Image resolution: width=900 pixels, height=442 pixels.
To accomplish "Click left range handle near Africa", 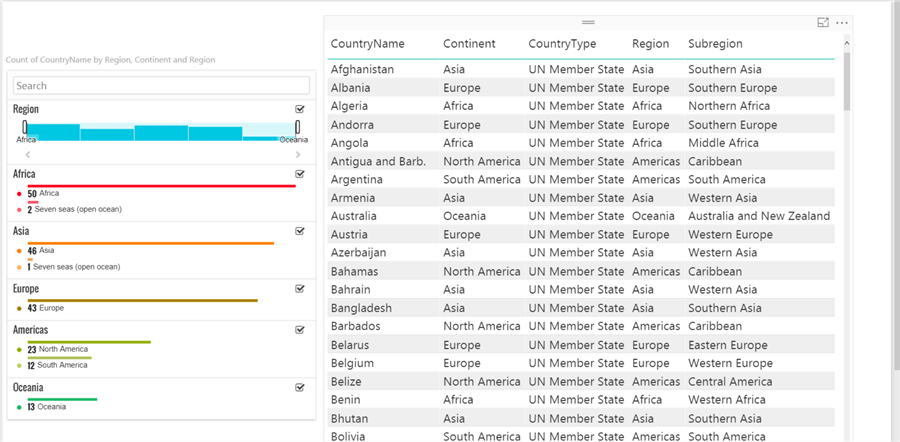I will [x=25, y=127].
